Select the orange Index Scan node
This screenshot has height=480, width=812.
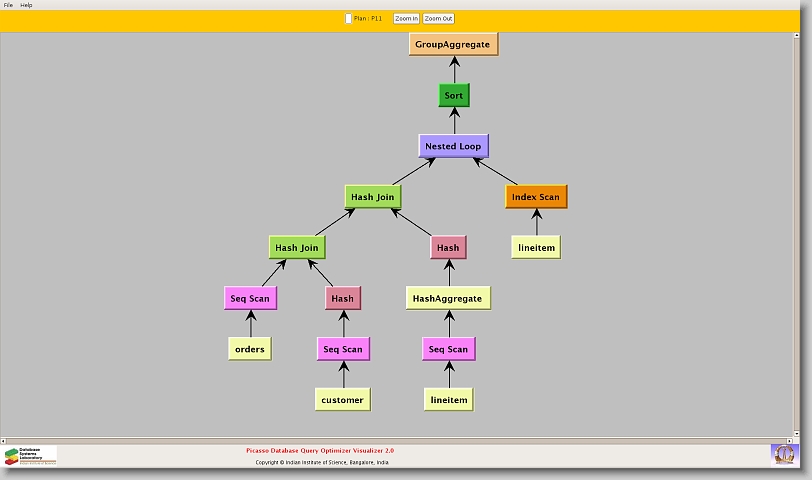(x=536, y=197)
